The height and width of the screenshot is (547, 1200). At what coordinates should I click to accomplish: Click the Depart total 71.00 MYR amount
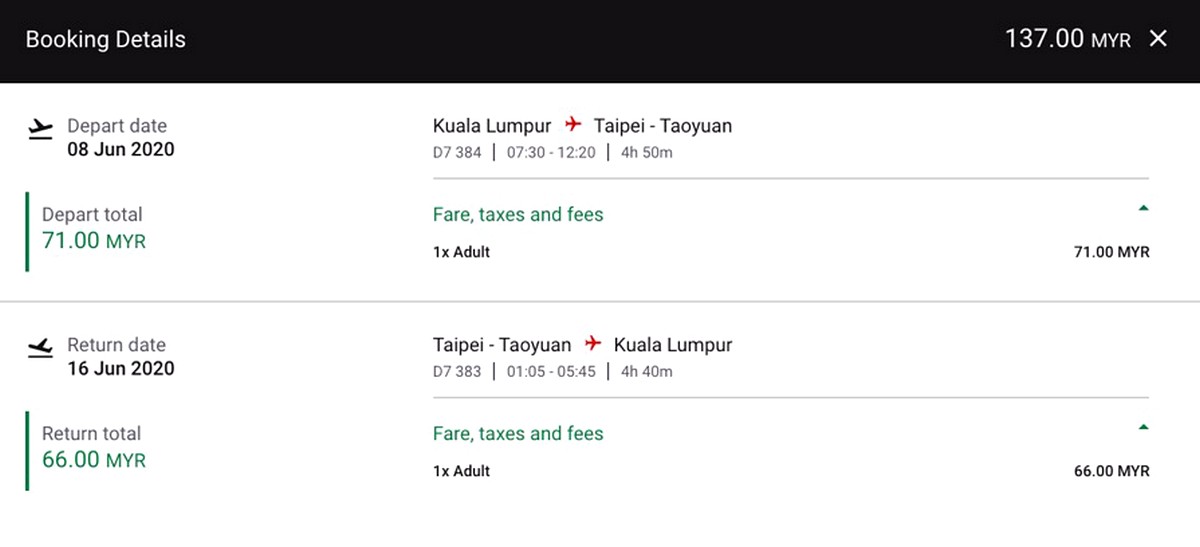(x=94, y=241)
